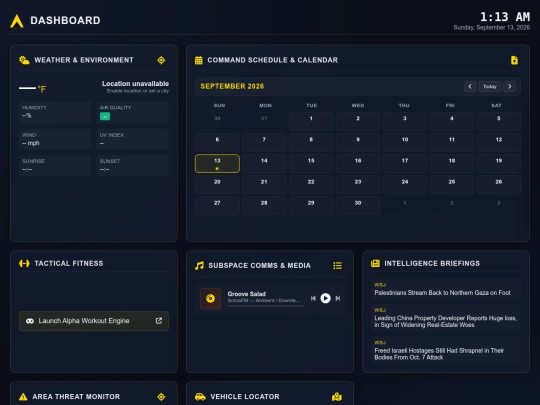This screenshot has width=540, height=405.
Task: Click 'Enable location or set a city' text
Action: (x=138, y=91)
